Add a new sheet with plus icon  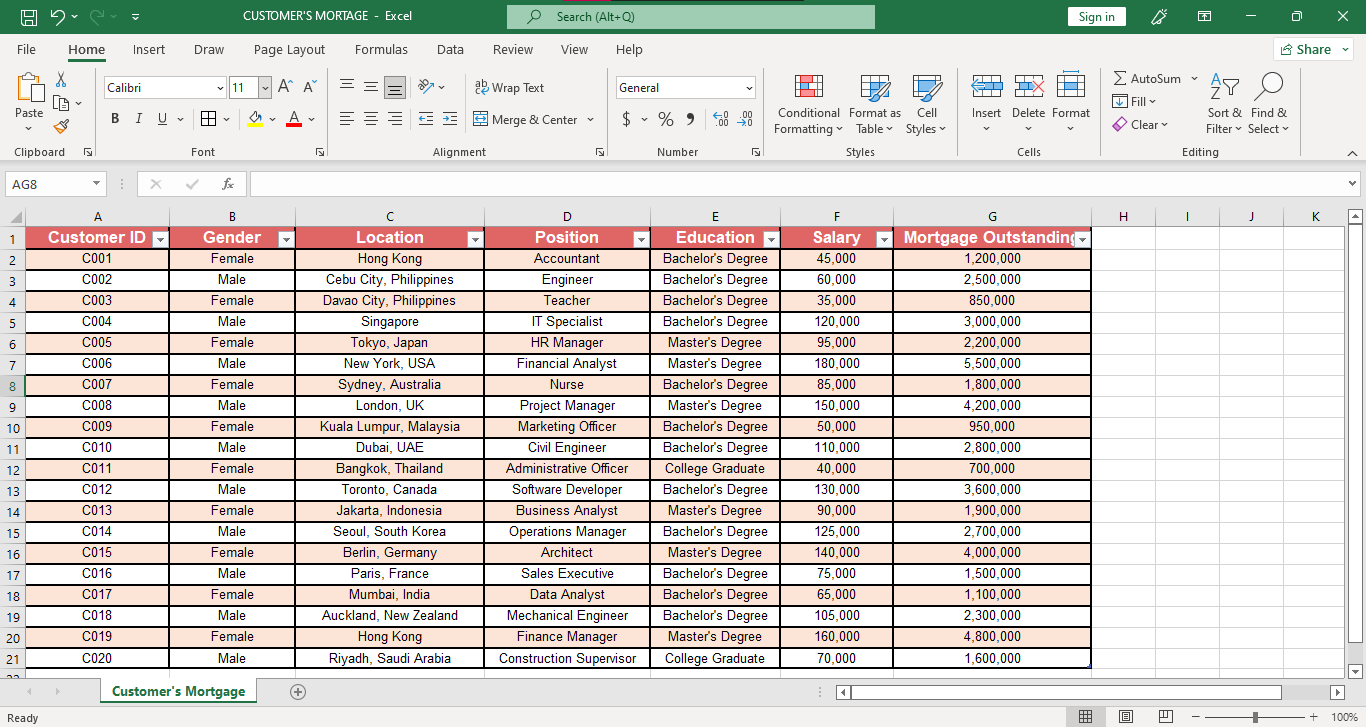pyautogui.click(x=297, y=691)
